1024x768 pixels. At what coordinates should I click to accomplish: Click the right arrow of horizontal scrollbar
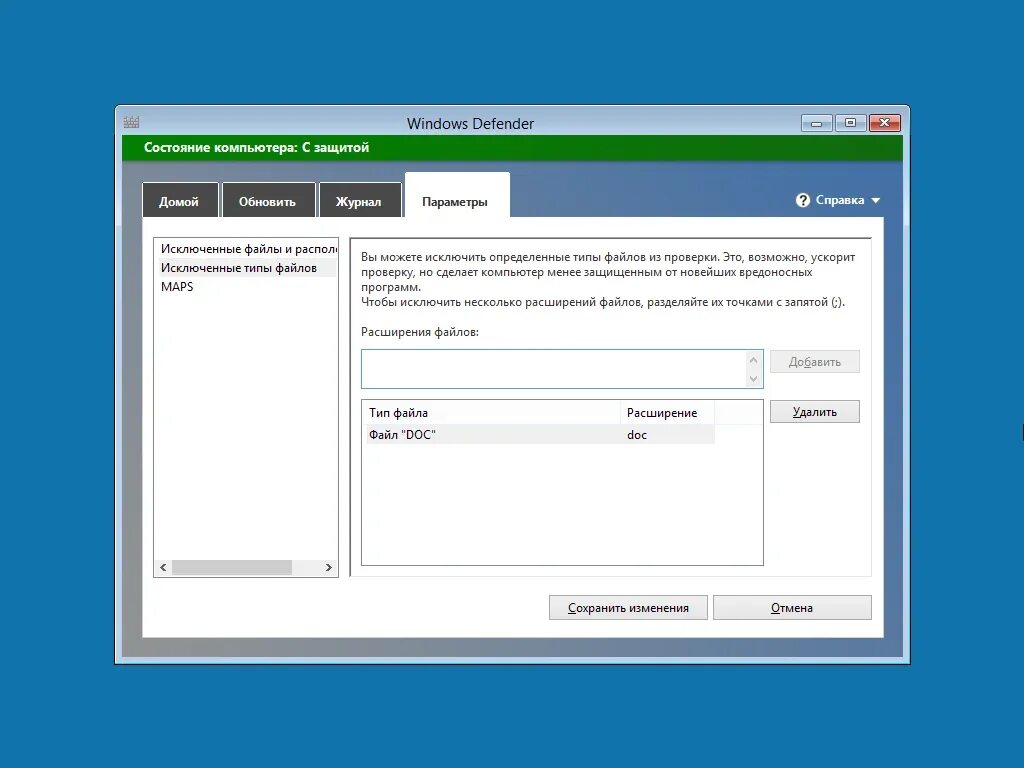(327, 567)
